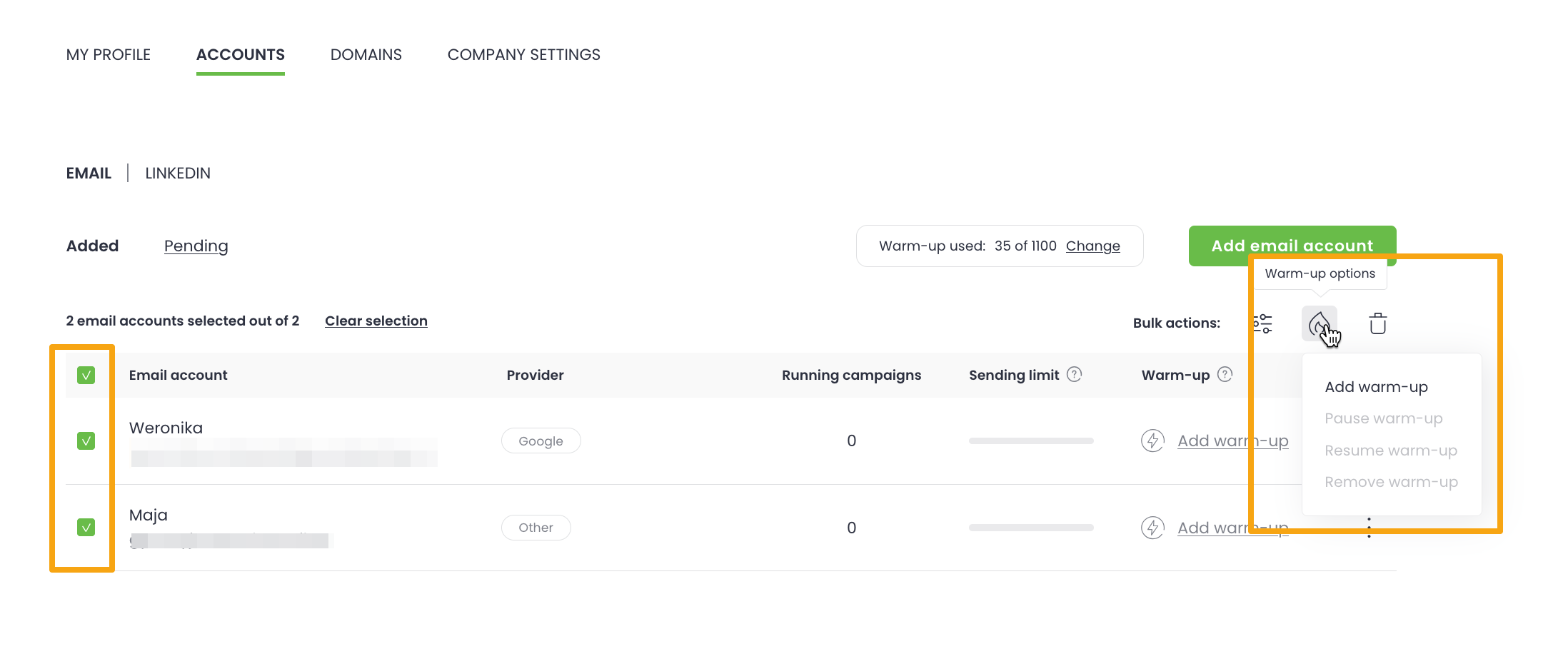Viewport: 1568px width, 664px height.
Task: Open the Company Settings tab
Action: point(523,55)
